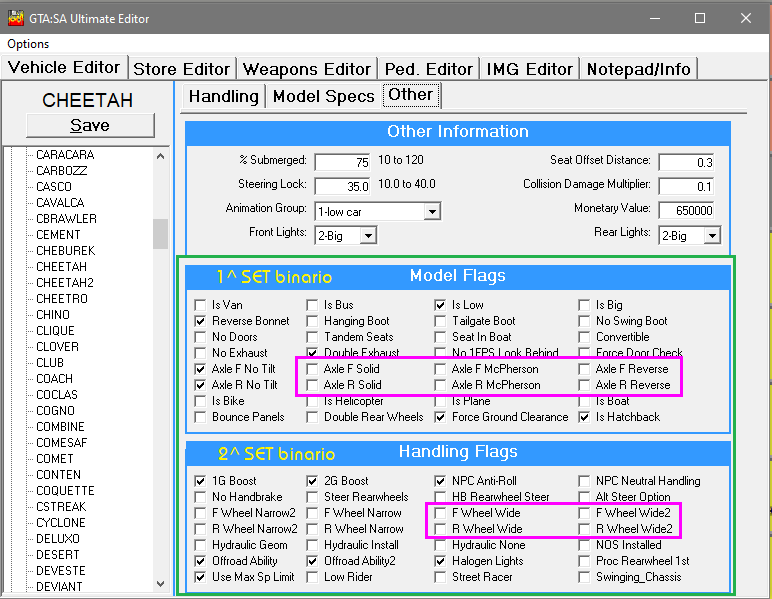This screenshot has height=599, width=772.
Task: Click the % Submerged input field
Action: click(342, 162)
